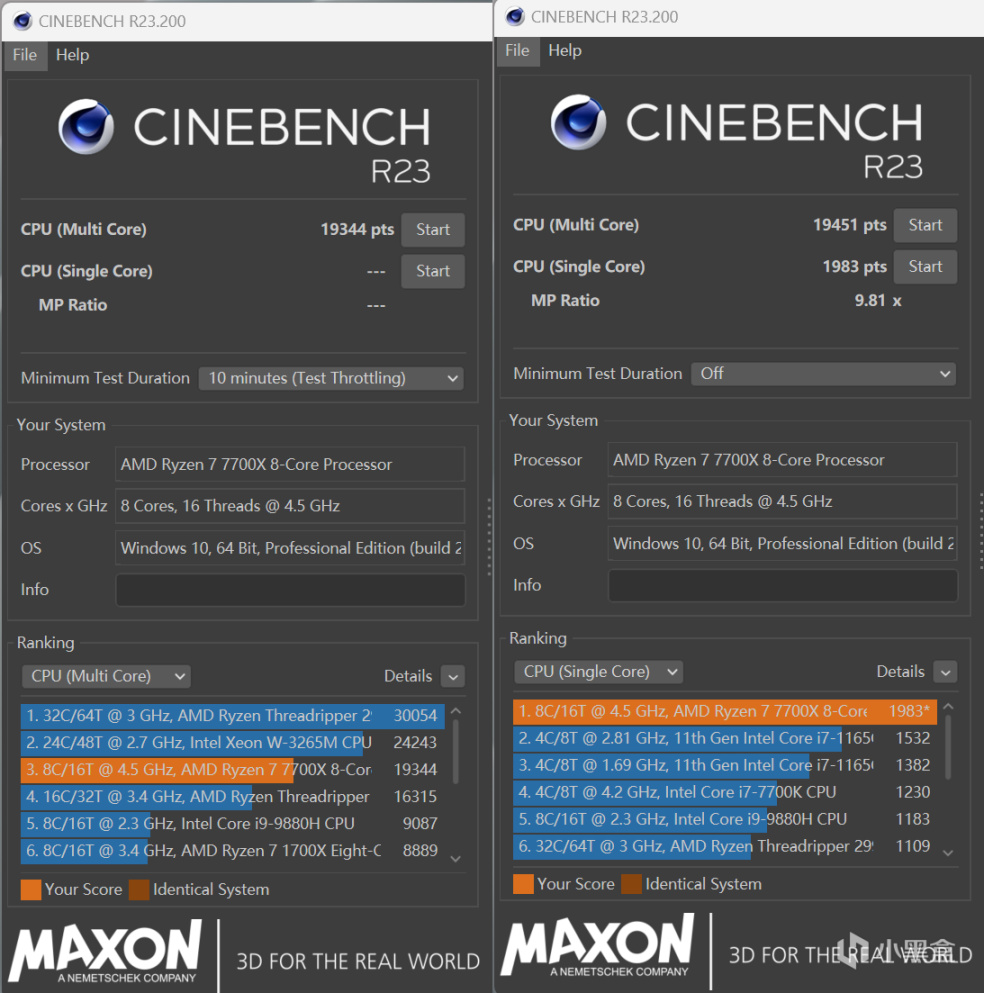Viewport: 984px width, 993px height.
Task: Click the 19451 pts multi core score
Action: (x=850, y=225)
